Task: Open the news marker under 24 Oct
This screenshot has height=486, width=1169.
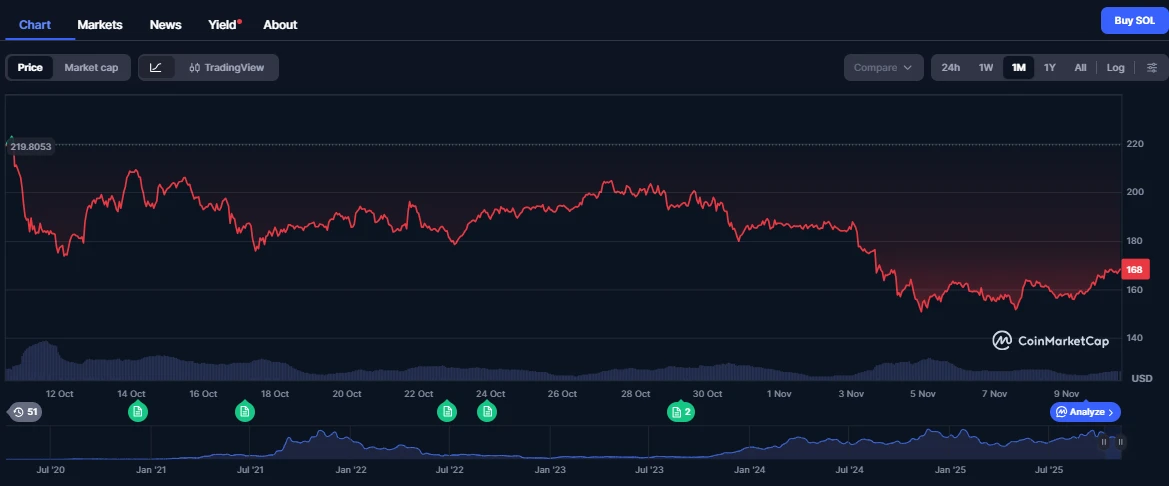Action: pyautogui.click(x=487, y=412)
